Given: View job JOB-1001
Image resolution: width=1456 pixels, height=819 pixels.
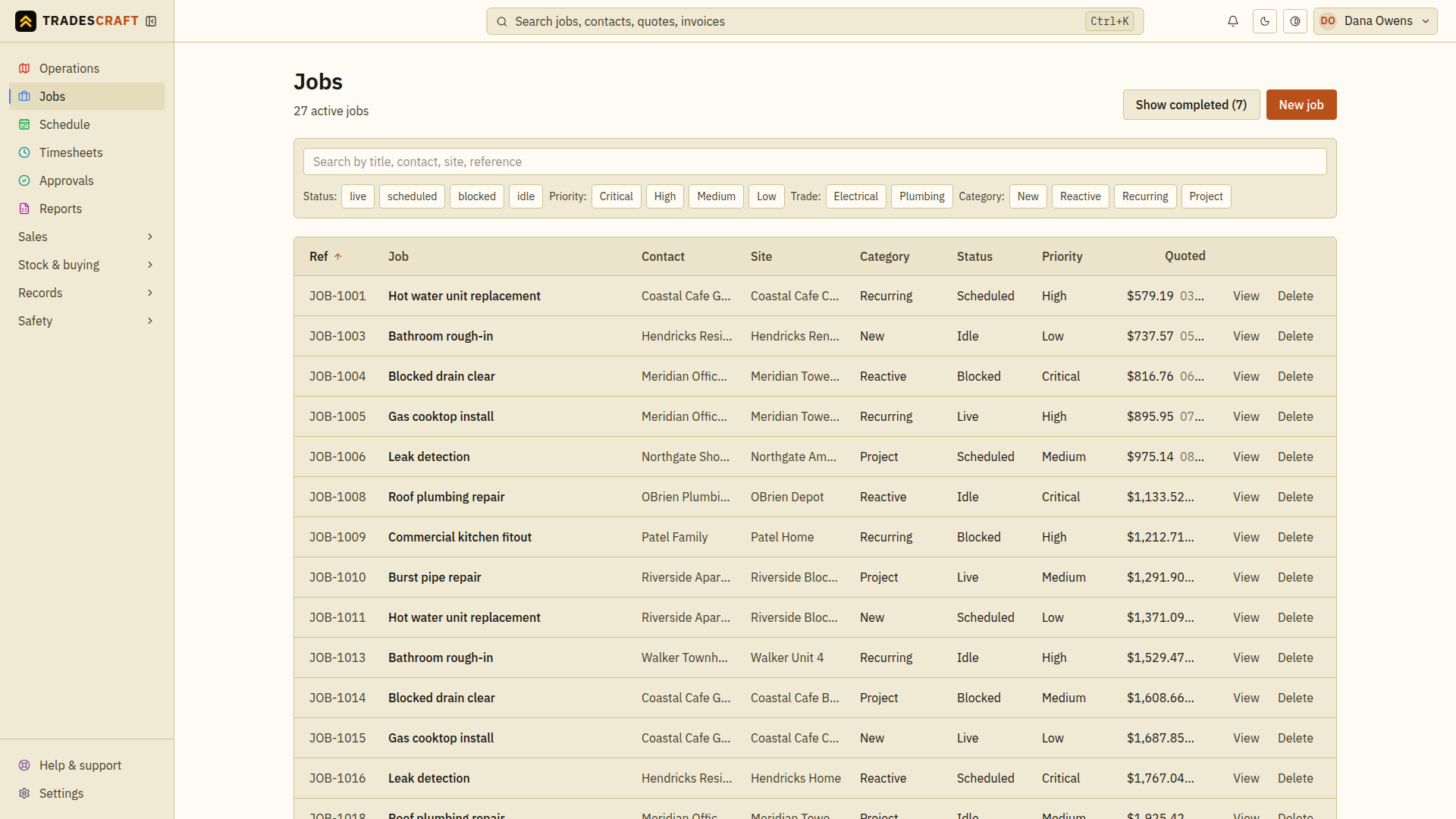Looking at the screenshot, I should (x=1246, y=296).
